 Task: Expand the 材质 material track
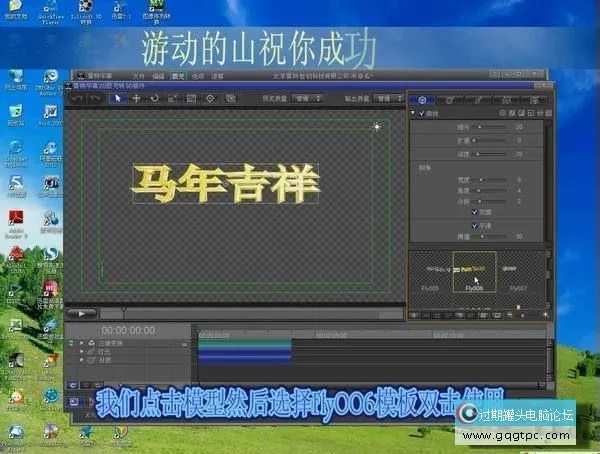pyautogui.click(x=82, y=360)
